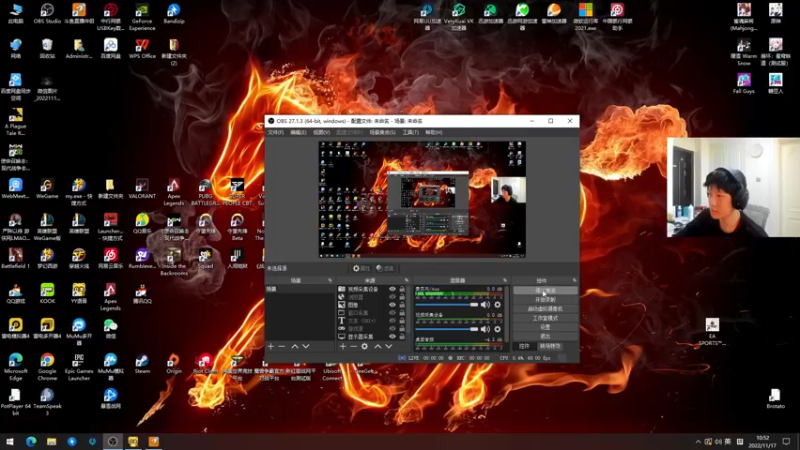
Task: Pop out the 场景 dock panel
Action: (330, 281)
